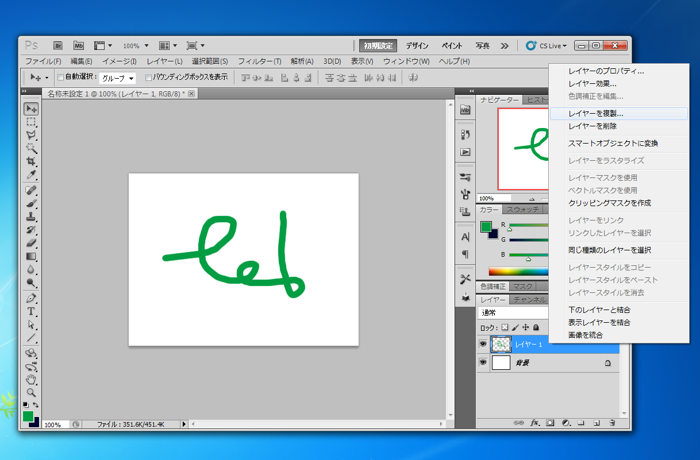Click the link layers icon at panel bottom

pos(518,422)
